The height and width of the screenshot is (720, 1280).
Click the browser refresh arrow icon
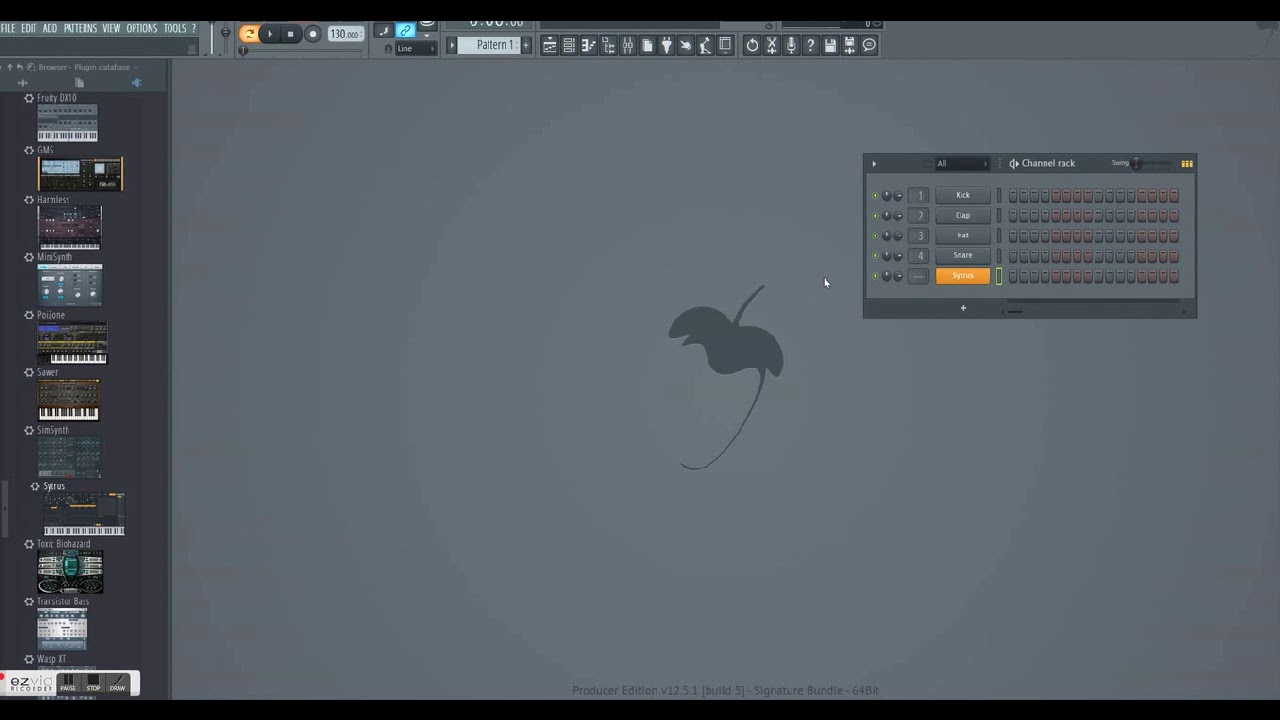click(20, 67)
